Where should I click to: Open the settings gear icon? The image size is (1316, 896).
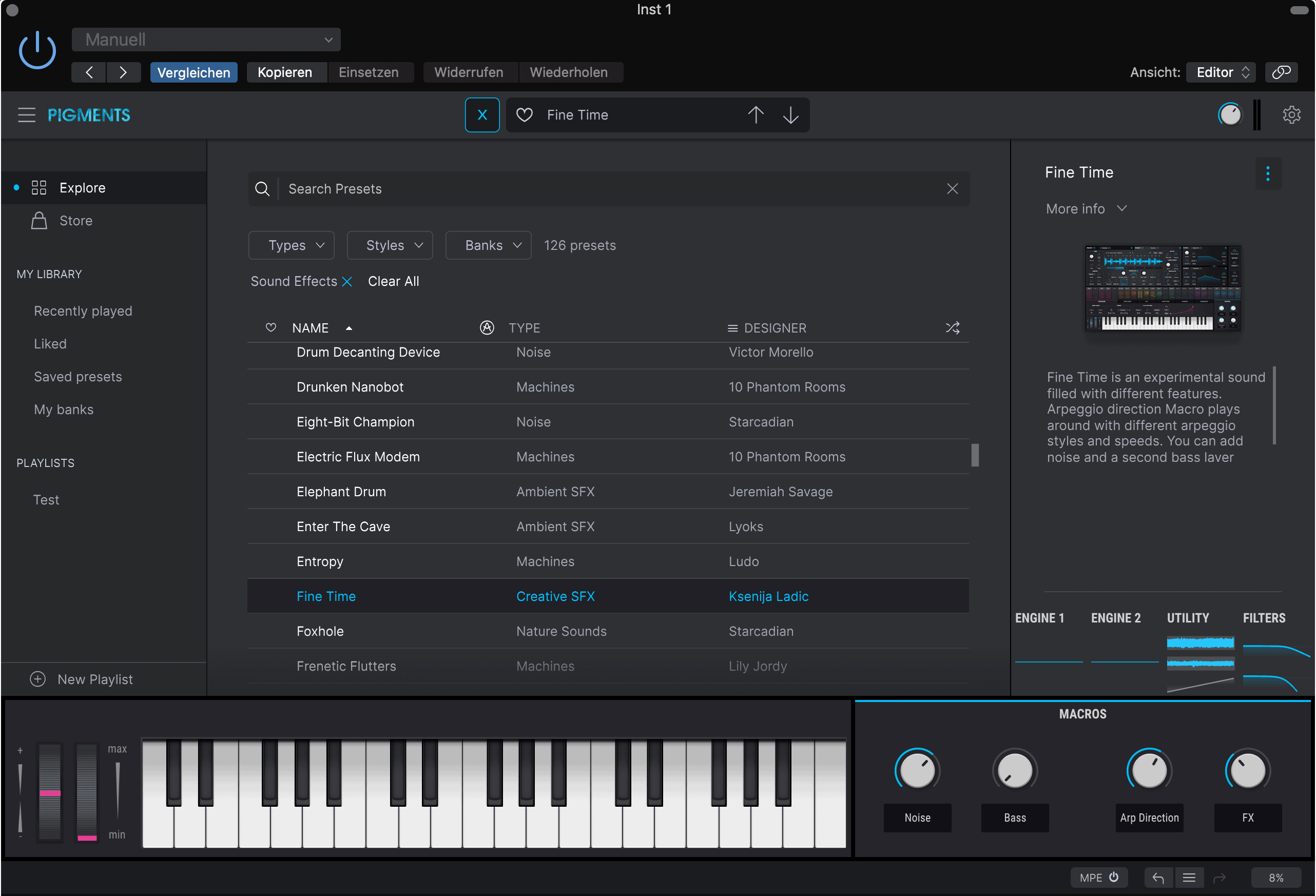pyautogui.click(x=1291, y=115)
